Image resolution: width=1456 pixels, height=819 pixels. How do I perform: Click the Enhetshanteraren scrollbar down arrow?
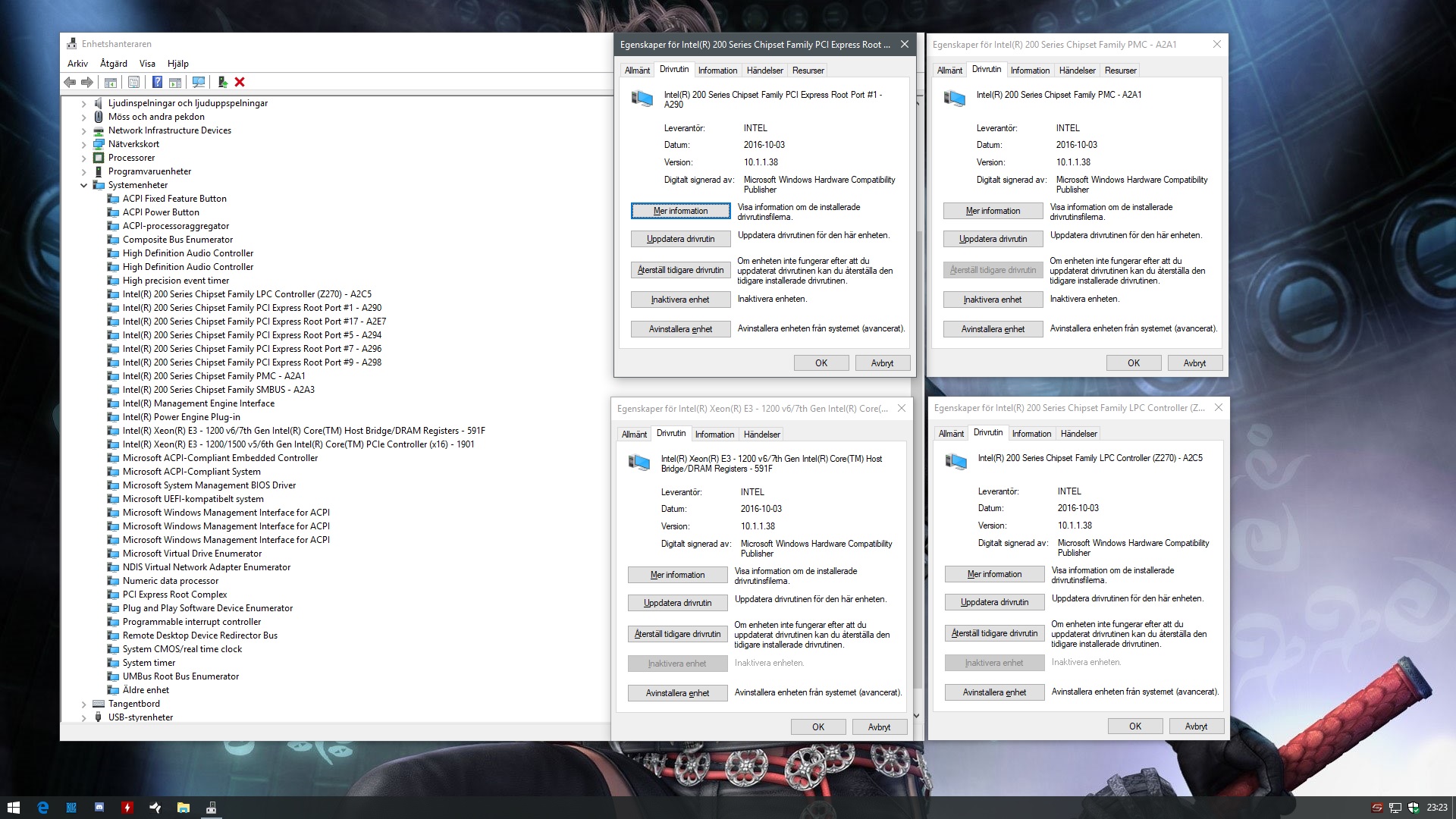(x=916, y=716)
